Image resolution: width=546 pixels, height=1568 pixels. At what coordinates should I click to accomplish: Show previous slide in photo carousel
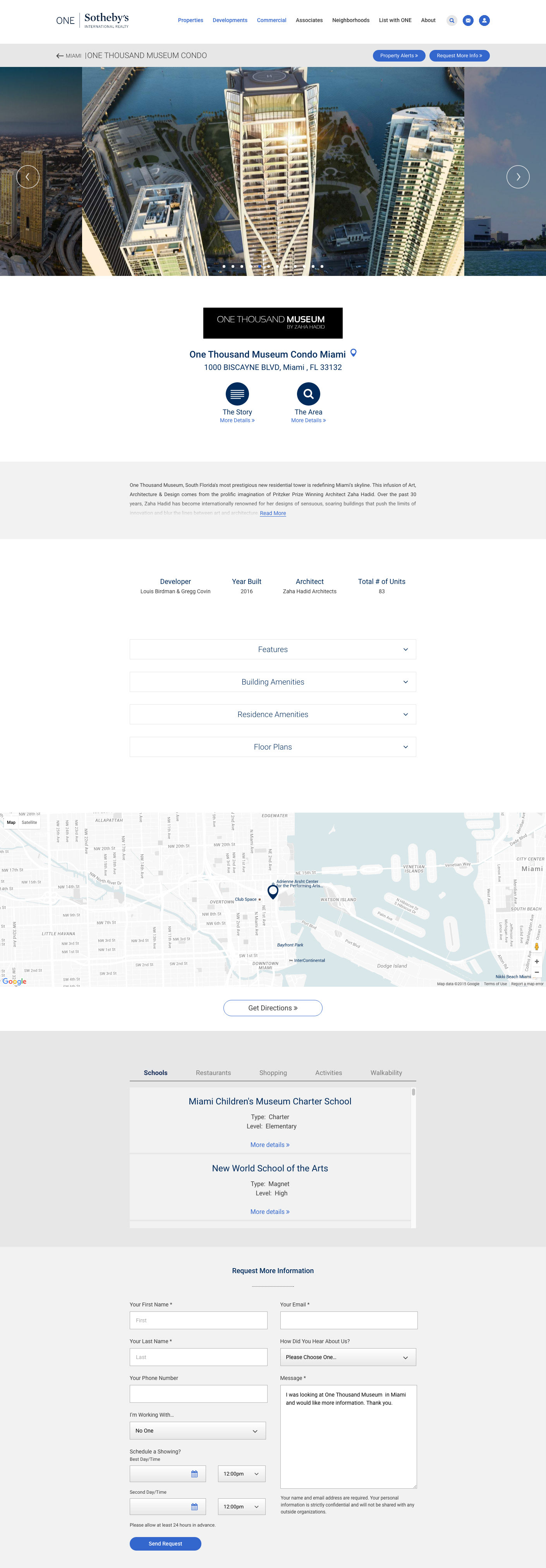(x=27, y=177)
